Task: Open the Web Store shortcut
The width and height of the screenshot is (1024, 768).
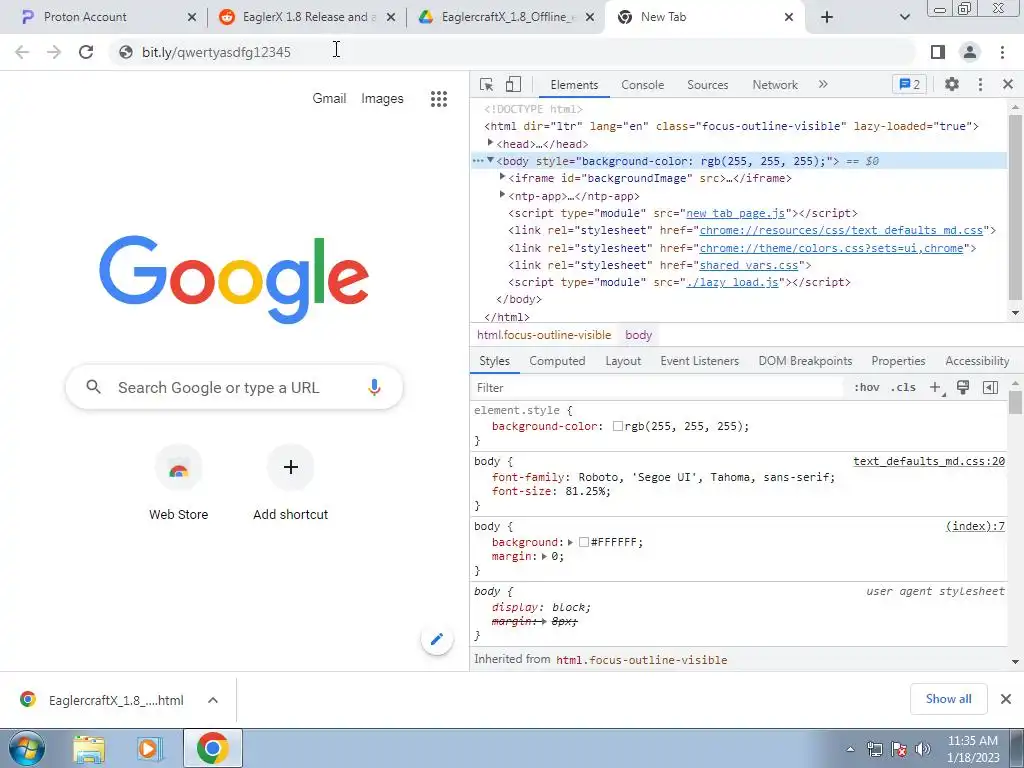Action: click(178, 483)
